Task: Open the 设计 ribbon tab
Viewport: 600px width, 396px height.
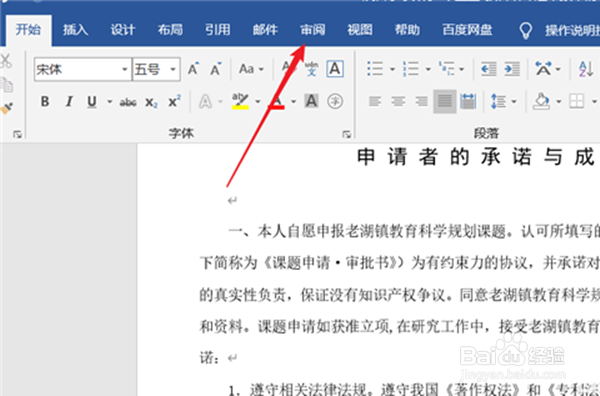Action: click(x=123, y=30)
